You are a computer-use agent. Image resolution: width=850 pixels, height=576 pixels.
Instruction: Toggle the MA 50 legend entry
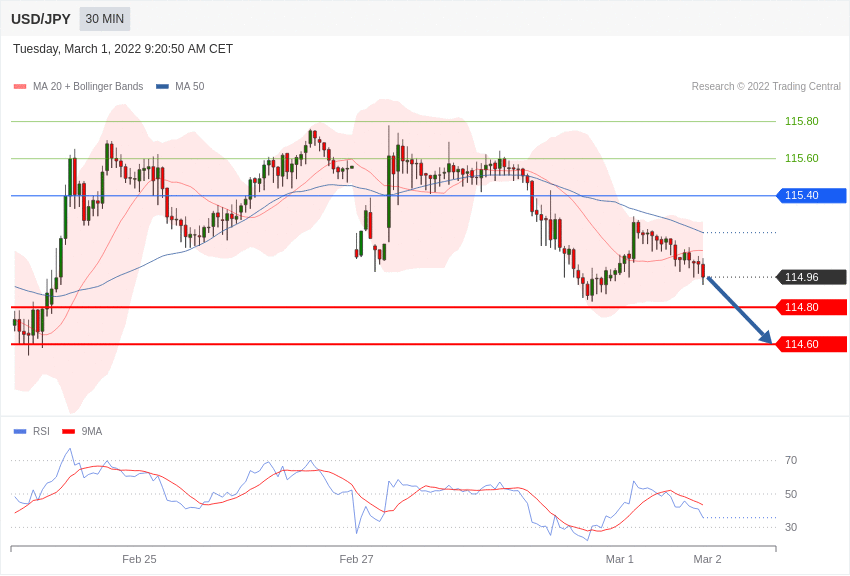pyautogui.click(x=180, y=86)
